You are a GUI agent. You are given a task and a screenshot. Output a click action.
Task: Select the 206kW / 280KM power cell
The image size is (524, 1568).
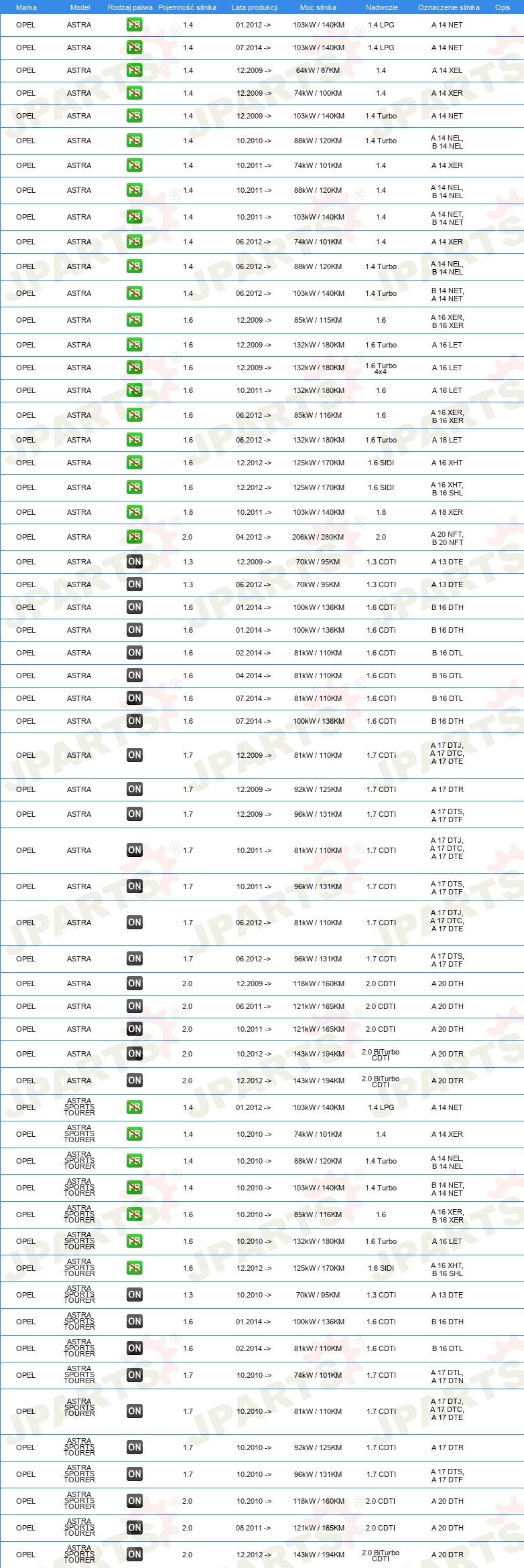coord(318,537)
